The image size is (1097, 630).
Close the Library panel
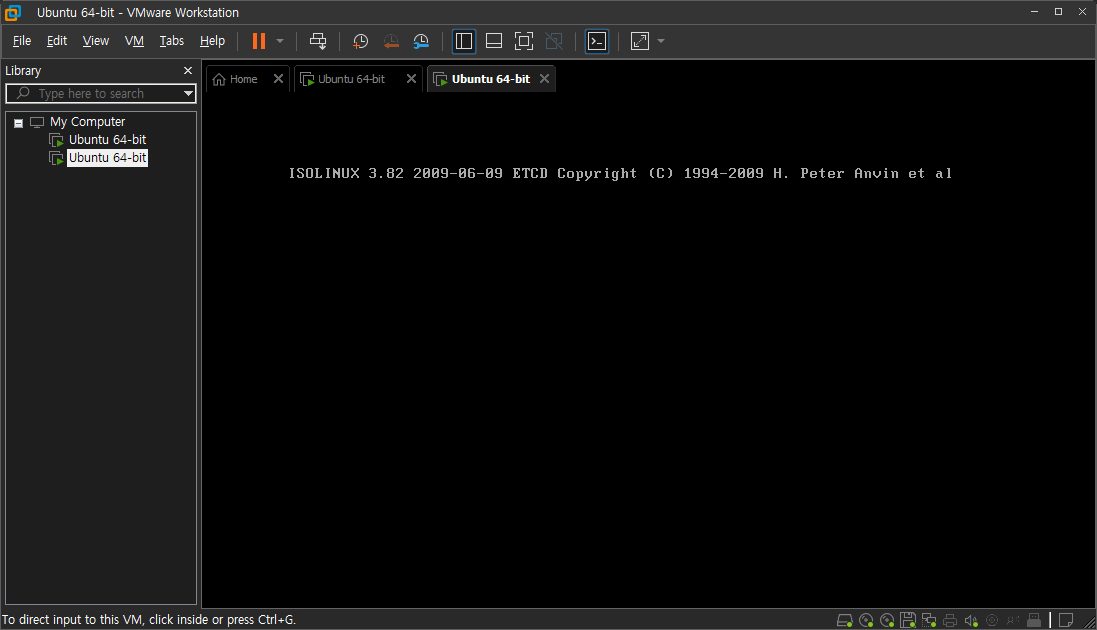(187, 71)
